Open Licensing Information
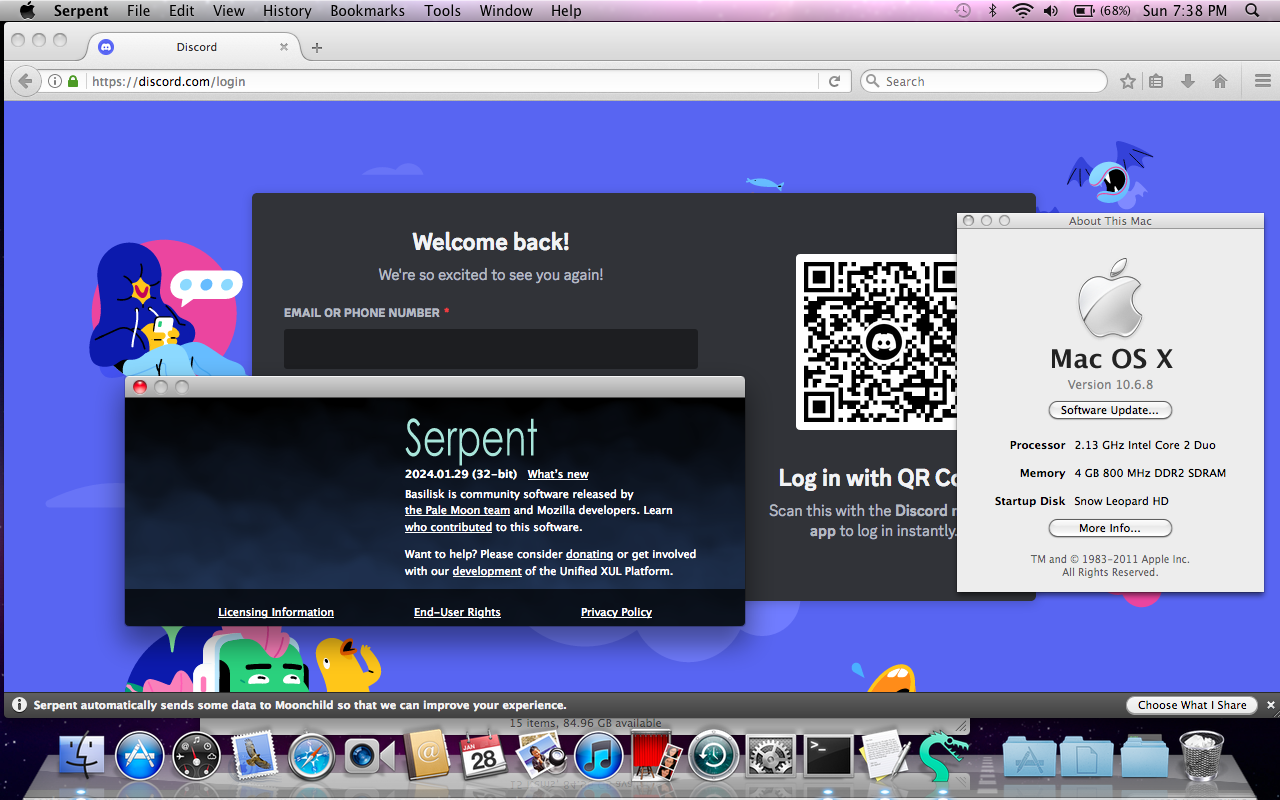Viewport: 1280px width, 800px height. tap(276, 612)
